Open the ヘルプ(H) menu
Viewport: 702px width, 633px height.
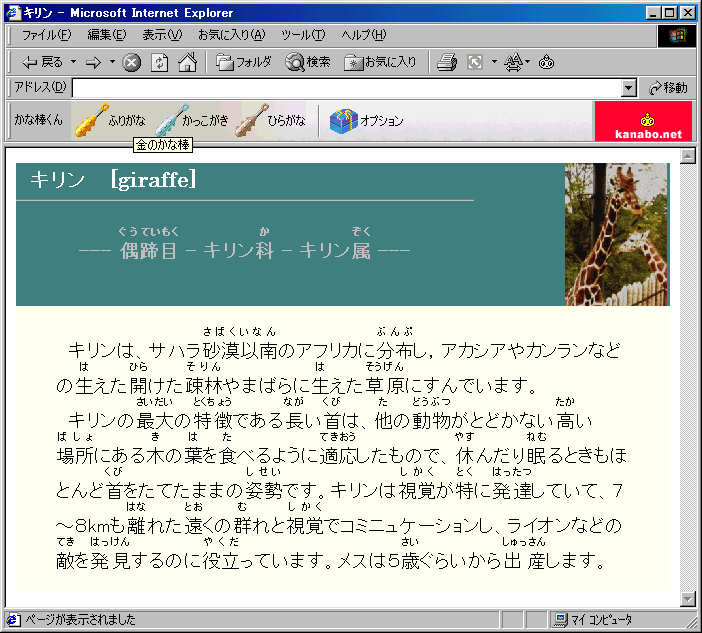[363, 35]
